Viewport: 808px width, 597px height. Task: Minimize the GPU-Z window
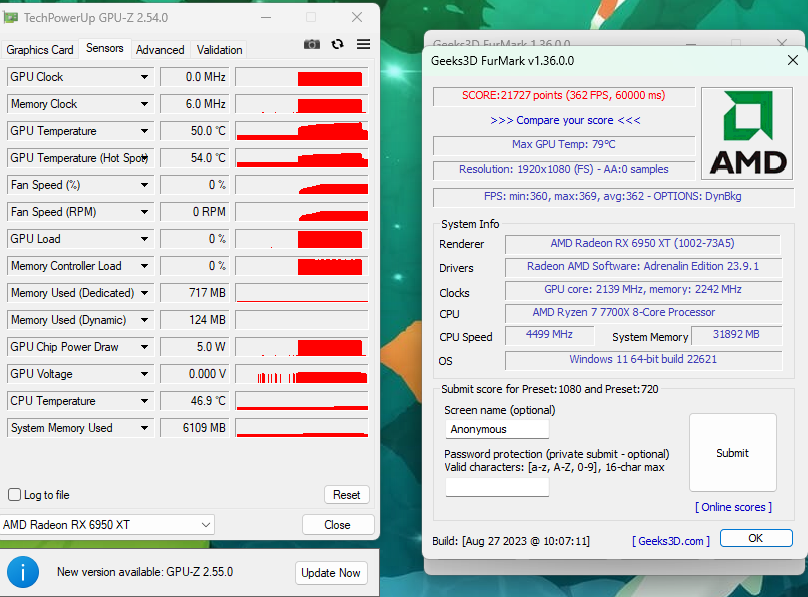point(266,18)
